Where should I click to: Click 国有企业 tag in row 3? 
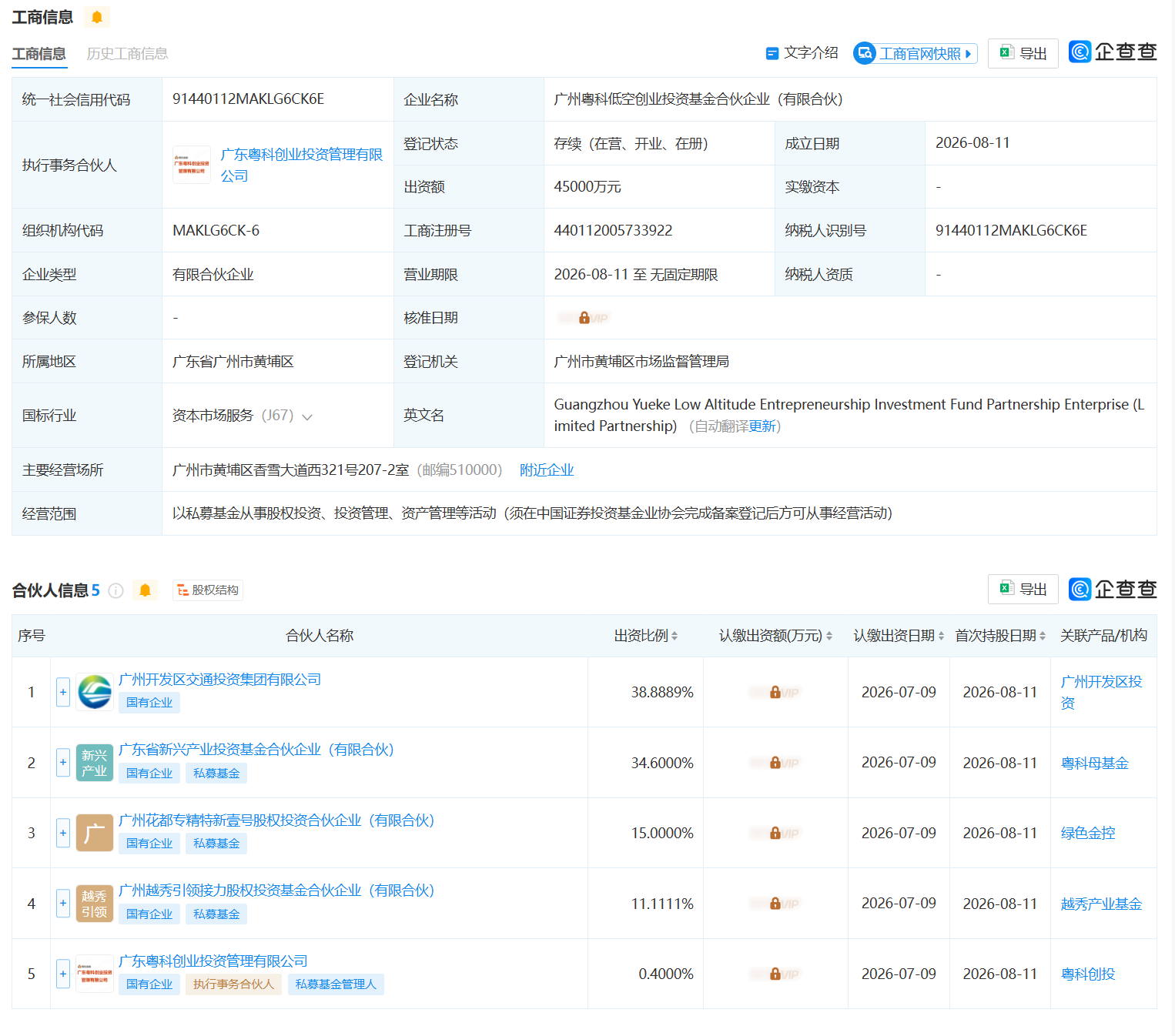[x=149, y=844]
